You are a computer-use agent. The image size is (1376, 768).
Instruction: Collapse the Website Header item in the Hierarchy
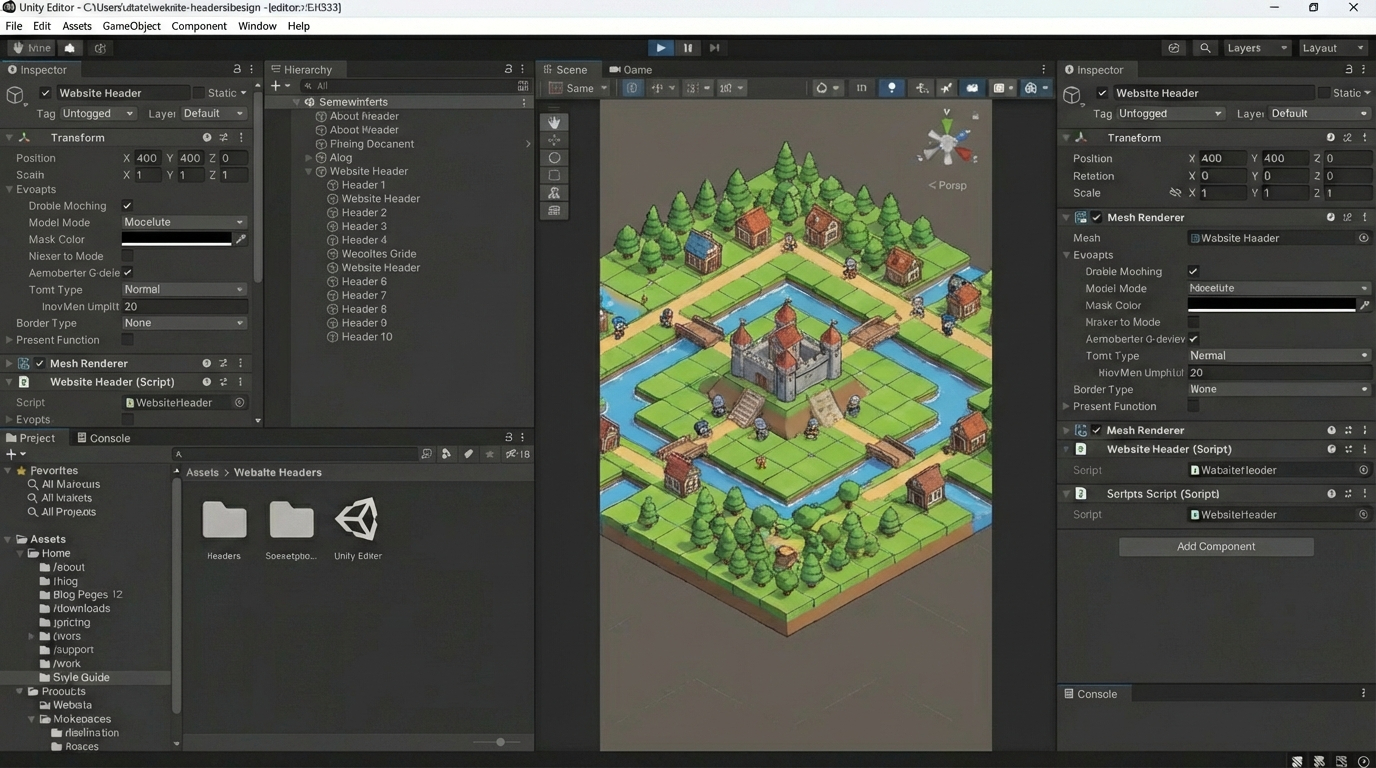(309, 172)
